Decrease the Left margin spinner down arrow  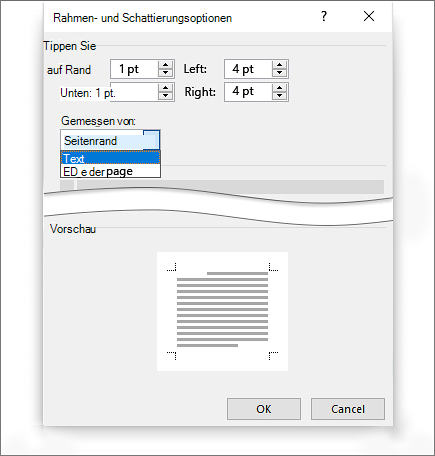[279, 72]
